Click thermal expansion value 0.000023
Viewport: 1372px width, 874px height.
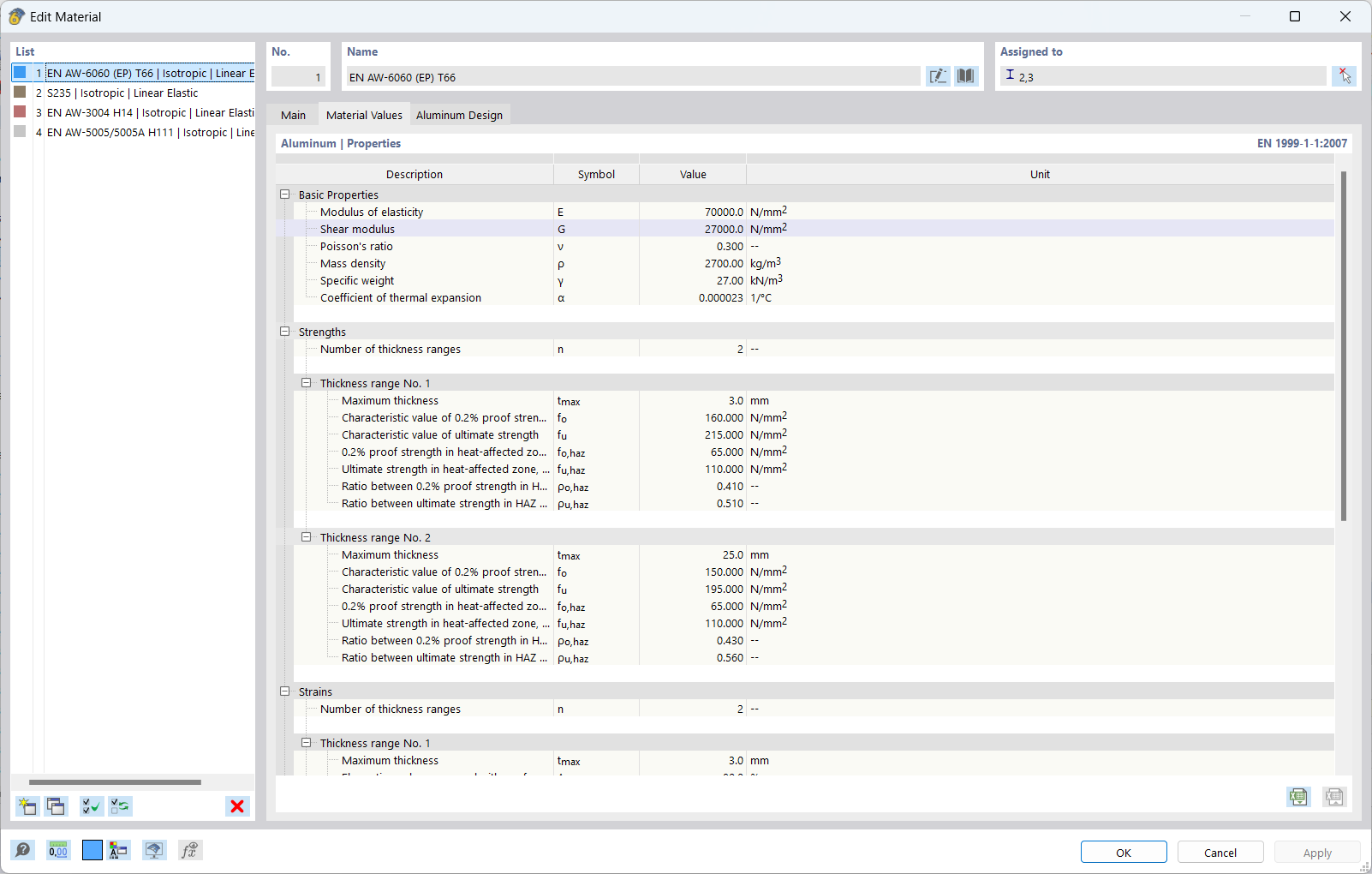[692, 297]
